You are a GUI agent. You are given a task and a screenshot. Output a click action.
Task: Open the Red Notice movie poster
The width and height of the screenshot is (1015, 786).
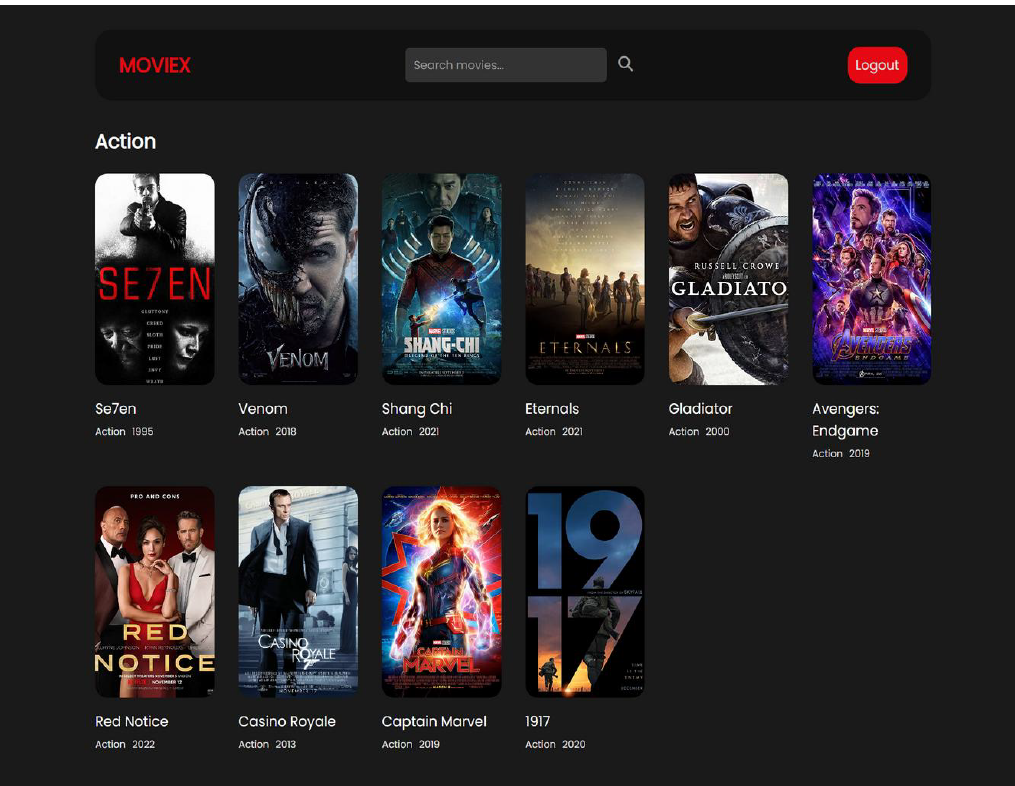[x=155, y=592]
